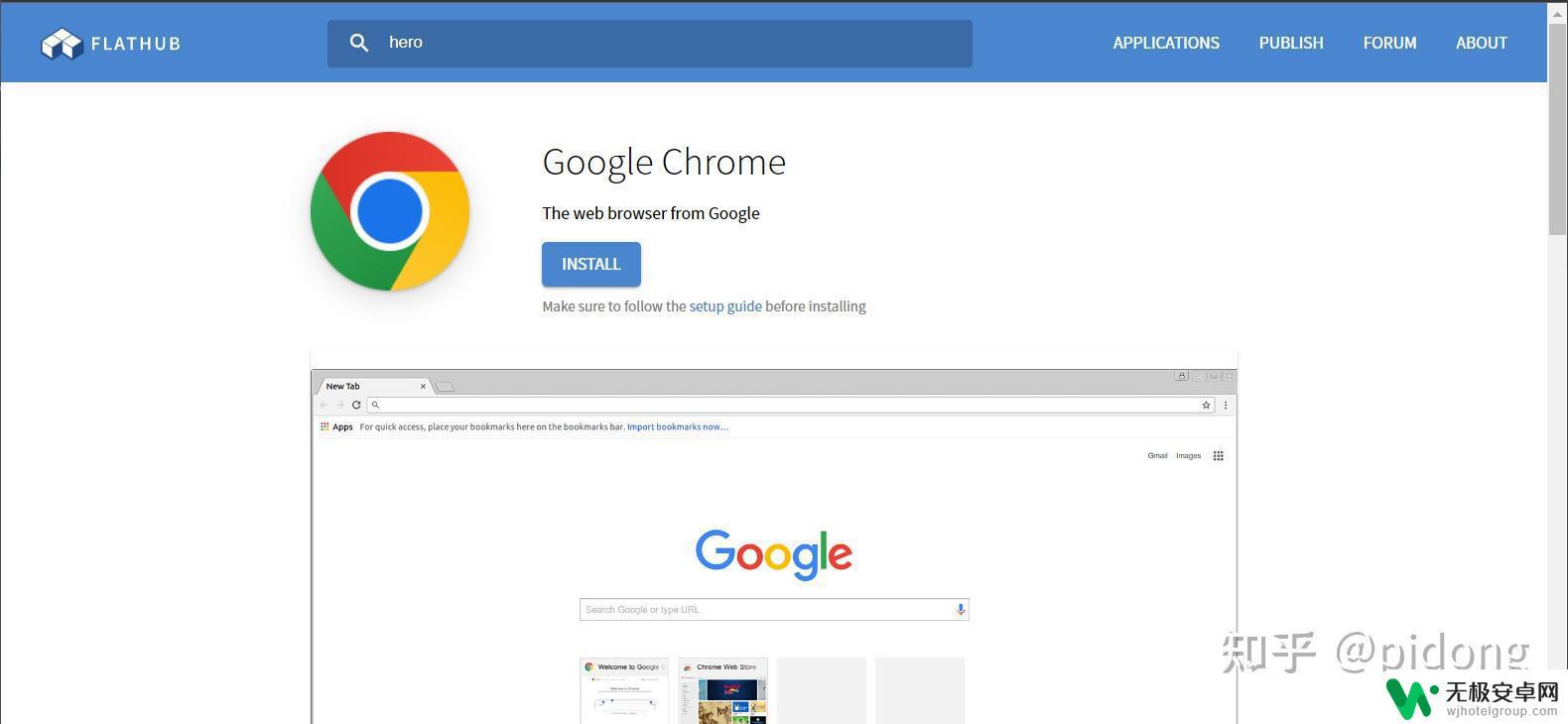Click the magnifier icon in the search bar
This screenshot has height=724, width=1568.
coord(359,43)
